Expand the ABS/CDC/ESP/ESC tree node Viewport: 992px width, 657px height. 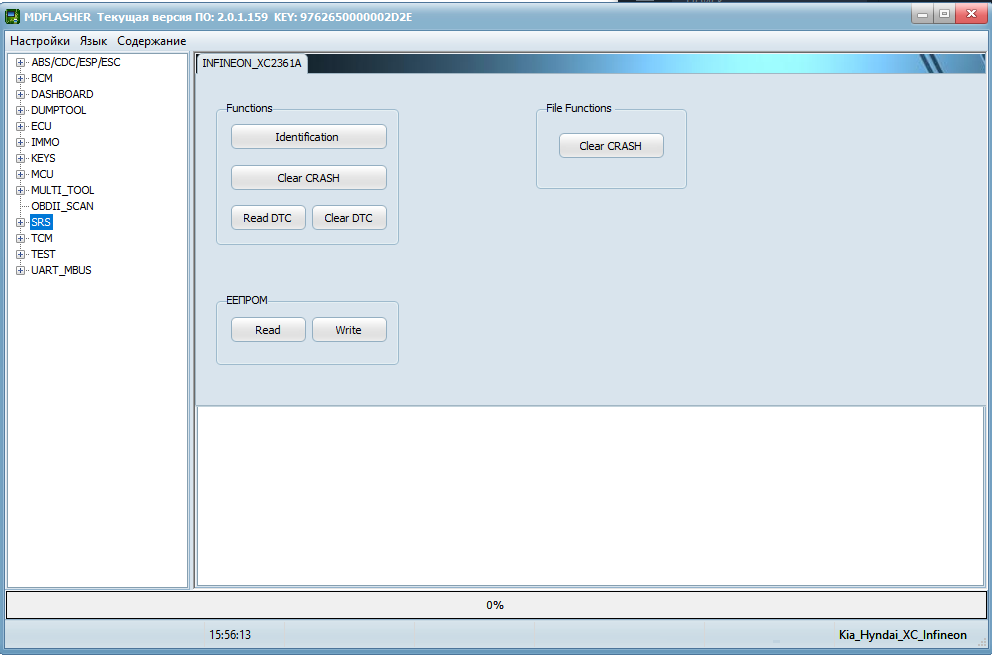point(20,62)
